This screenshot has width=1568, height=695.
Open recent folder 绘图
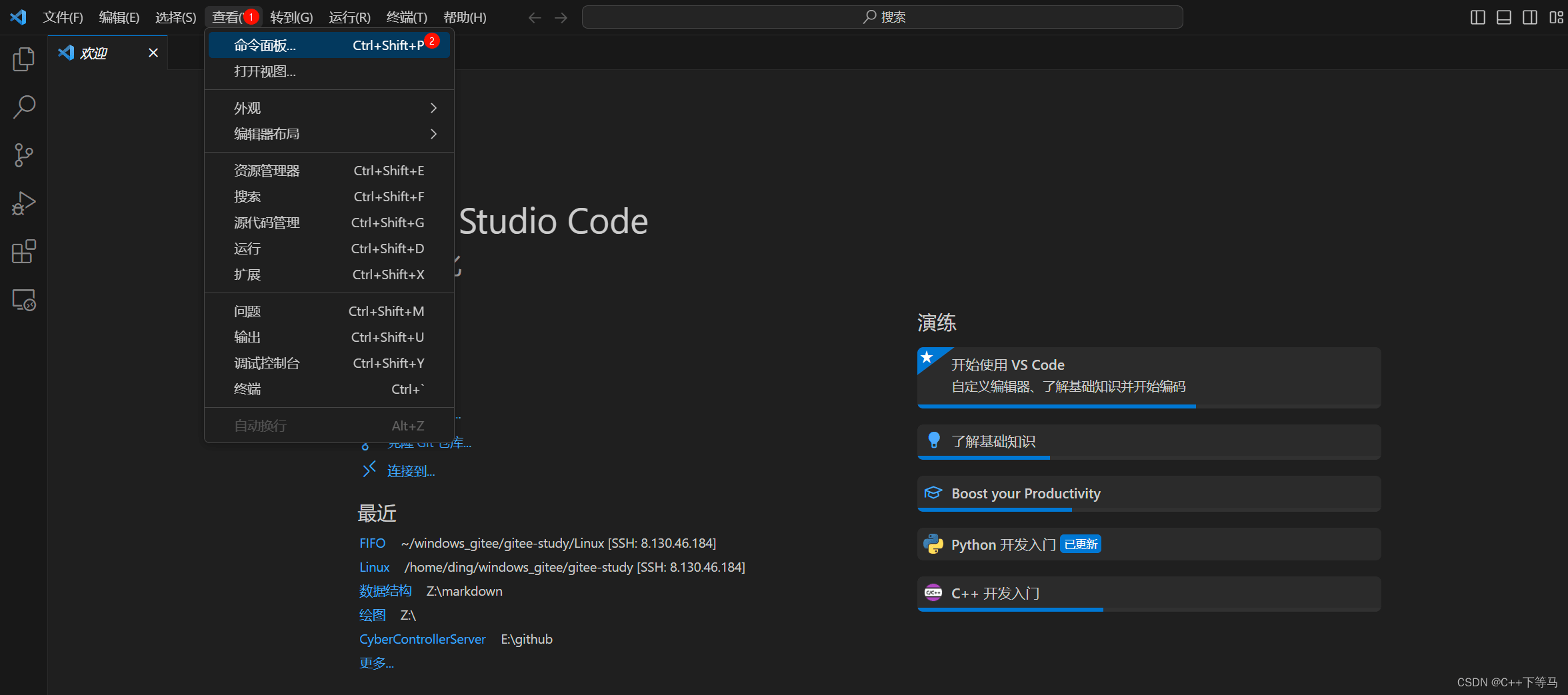373,615
